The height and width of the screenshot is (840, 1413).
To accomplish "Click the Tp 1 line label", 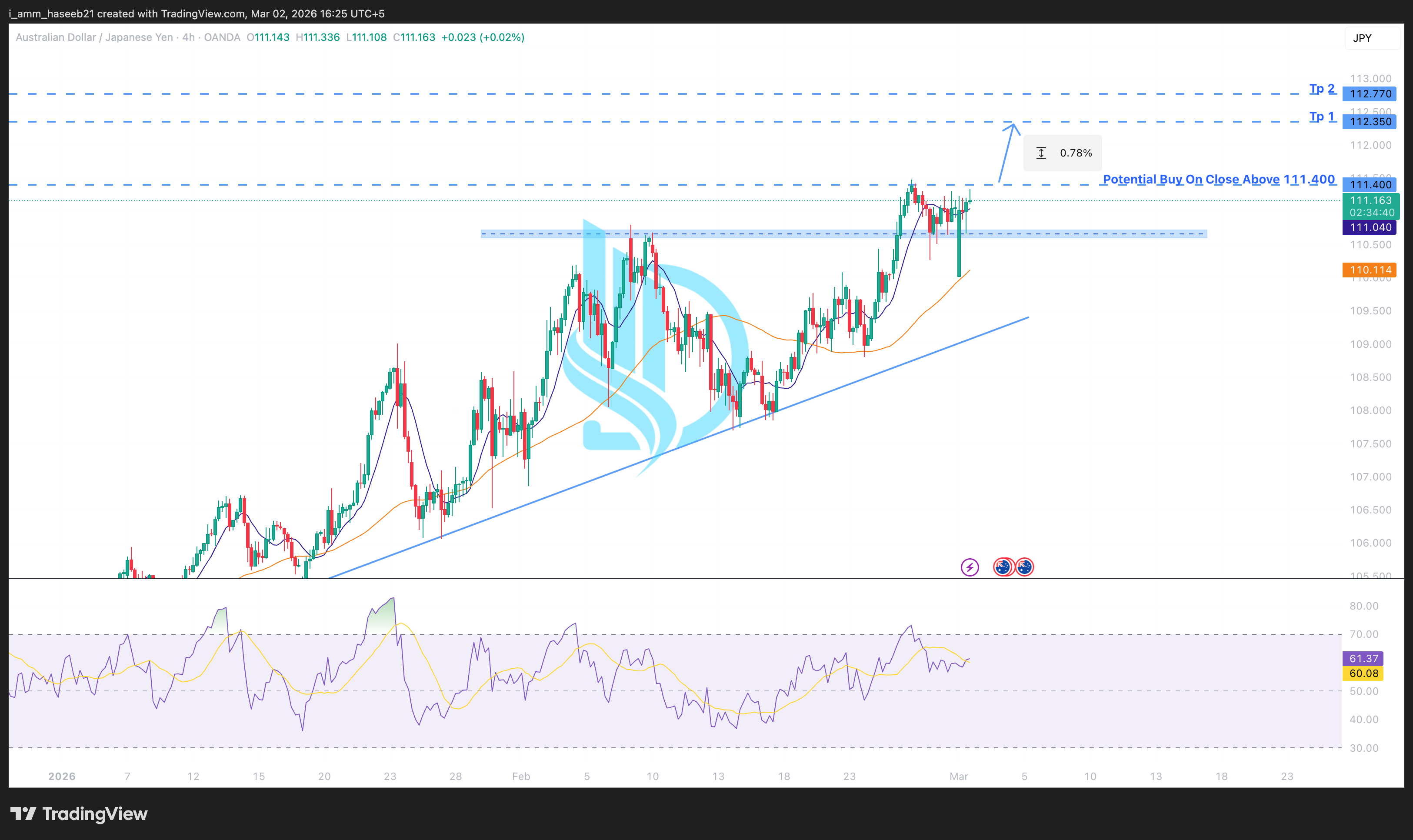I will click(x=1321, y=116).
